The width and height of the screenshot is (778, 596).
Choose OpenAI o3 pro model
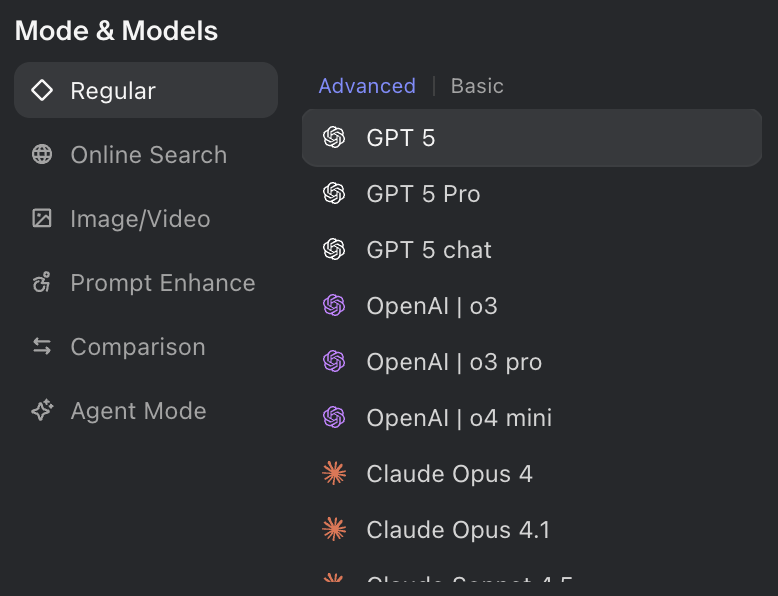tap(454, 362)
